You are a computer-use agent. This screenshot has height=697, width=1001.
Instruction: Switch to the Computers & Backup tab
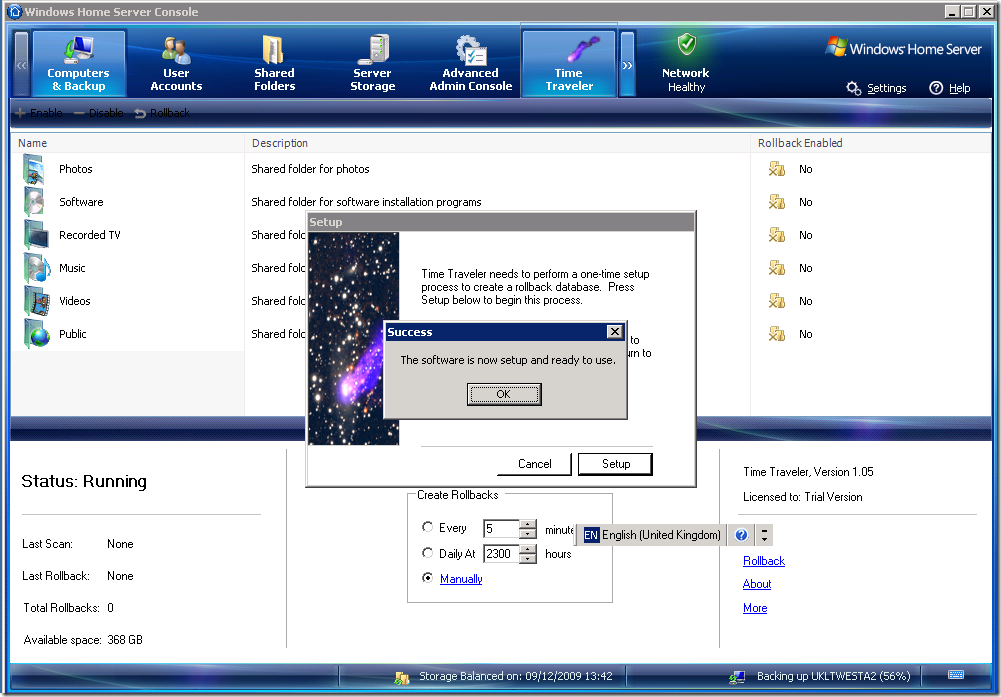pos(79,63)
